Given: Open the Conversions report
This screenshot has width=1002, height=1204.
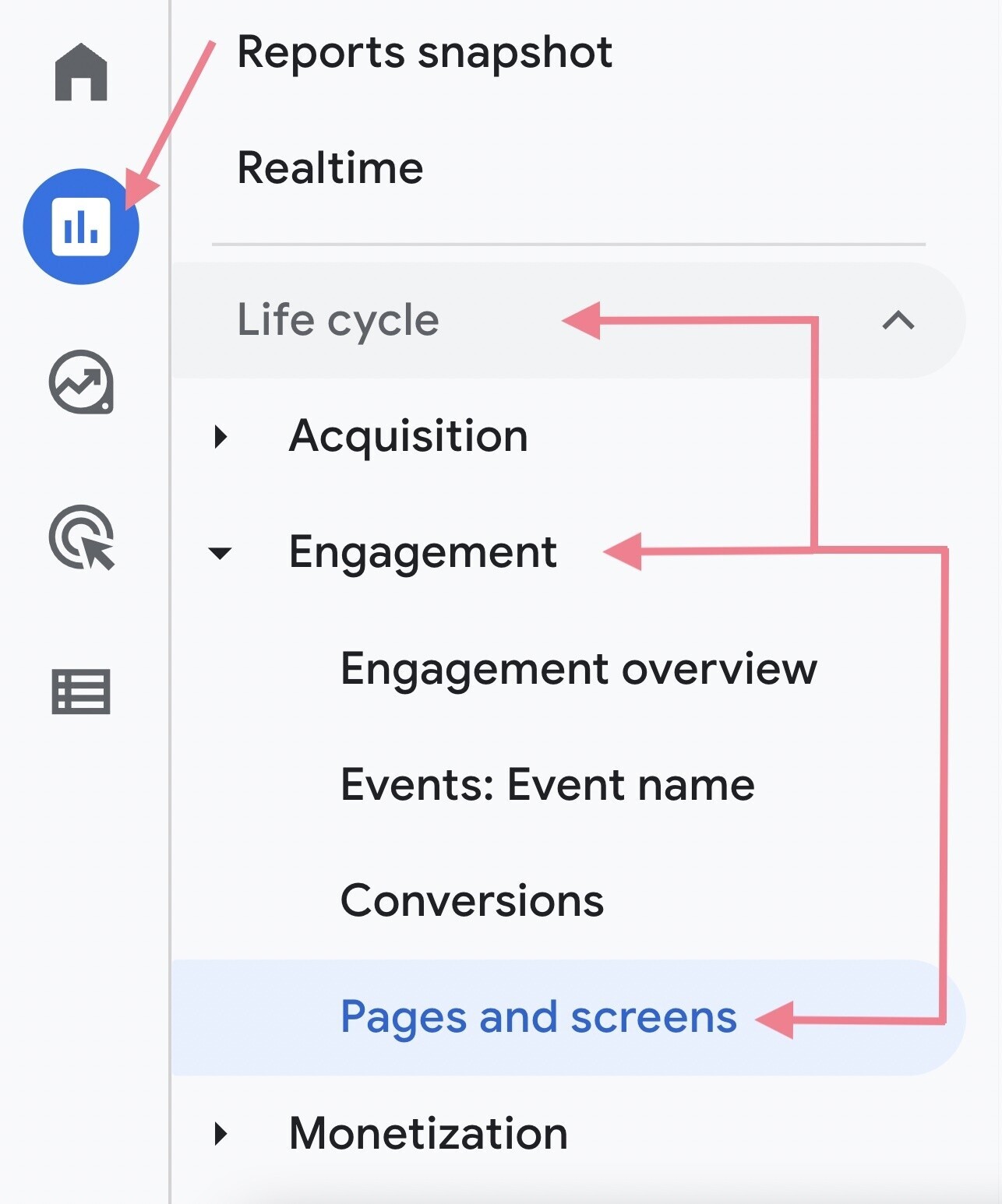Looking at the screenshot, I should click(472, 901).
